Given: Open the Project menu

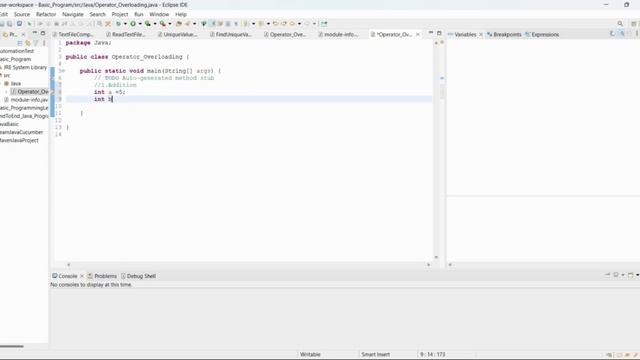Looking at the screenshot, I should tap(120, 14).
